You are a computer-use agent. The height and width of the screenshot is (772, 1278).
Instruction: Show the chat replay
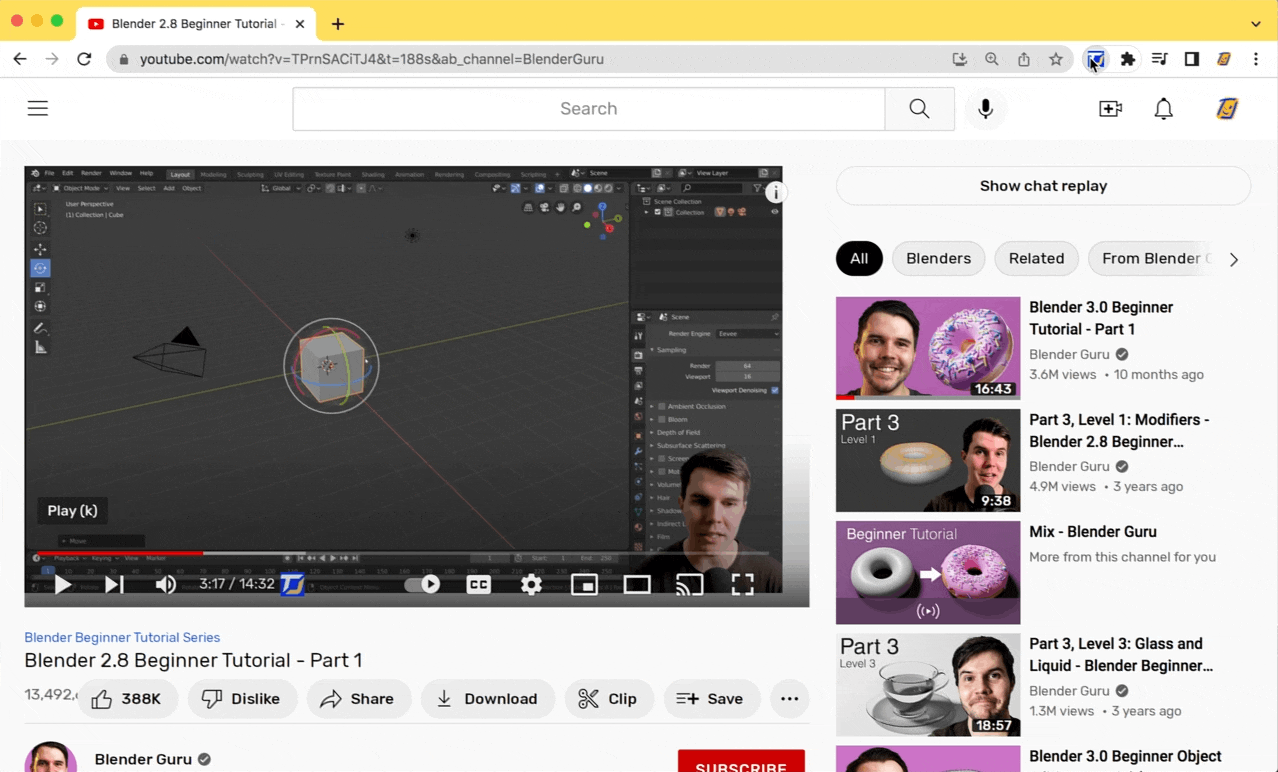tap(1043, 186)
